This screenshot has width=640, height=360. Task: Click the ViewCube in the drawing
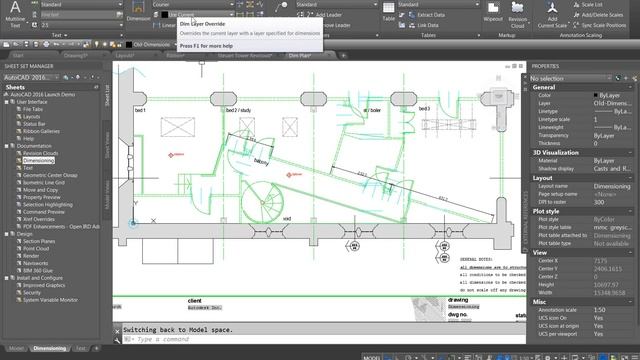(x=499, y=97)
